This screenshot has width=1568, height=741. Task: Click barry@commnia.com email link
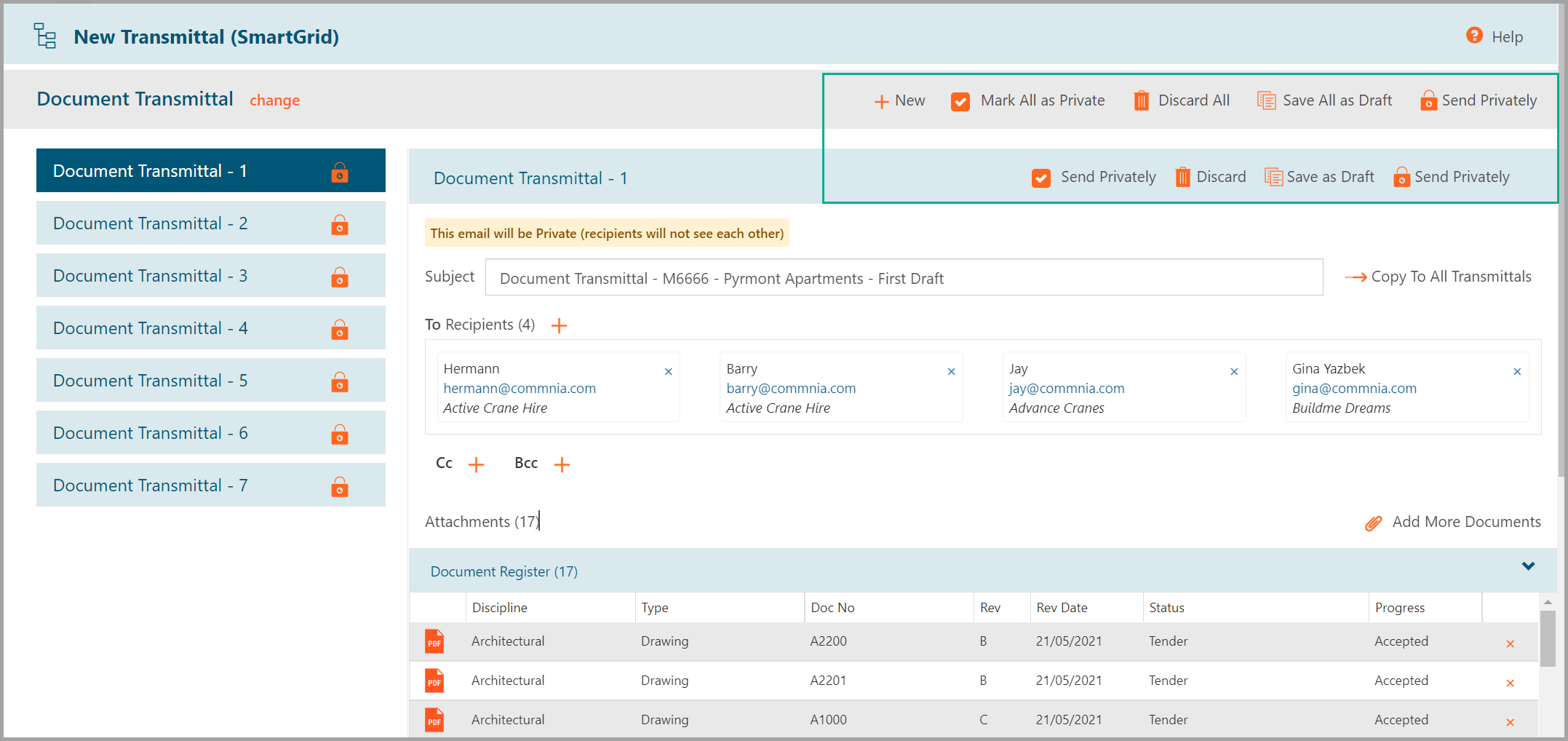click(791, 389)
